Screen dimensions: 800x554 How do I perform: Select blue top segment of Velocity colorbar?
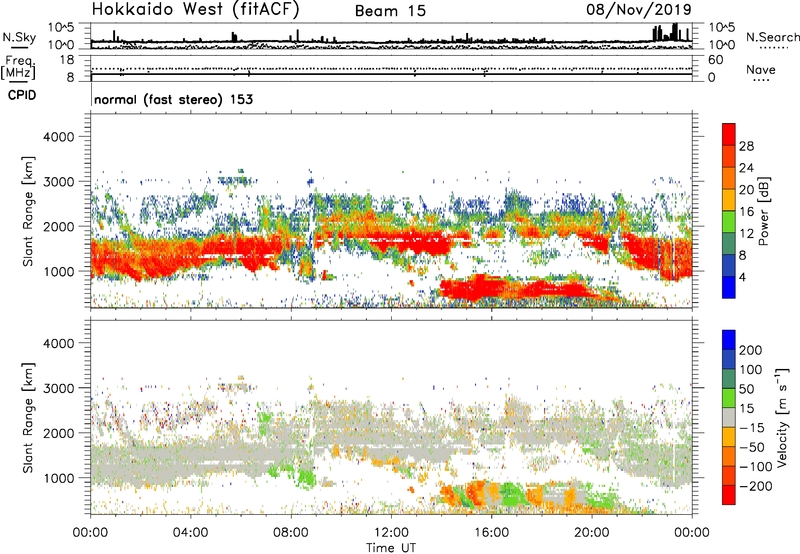[729, 340]
